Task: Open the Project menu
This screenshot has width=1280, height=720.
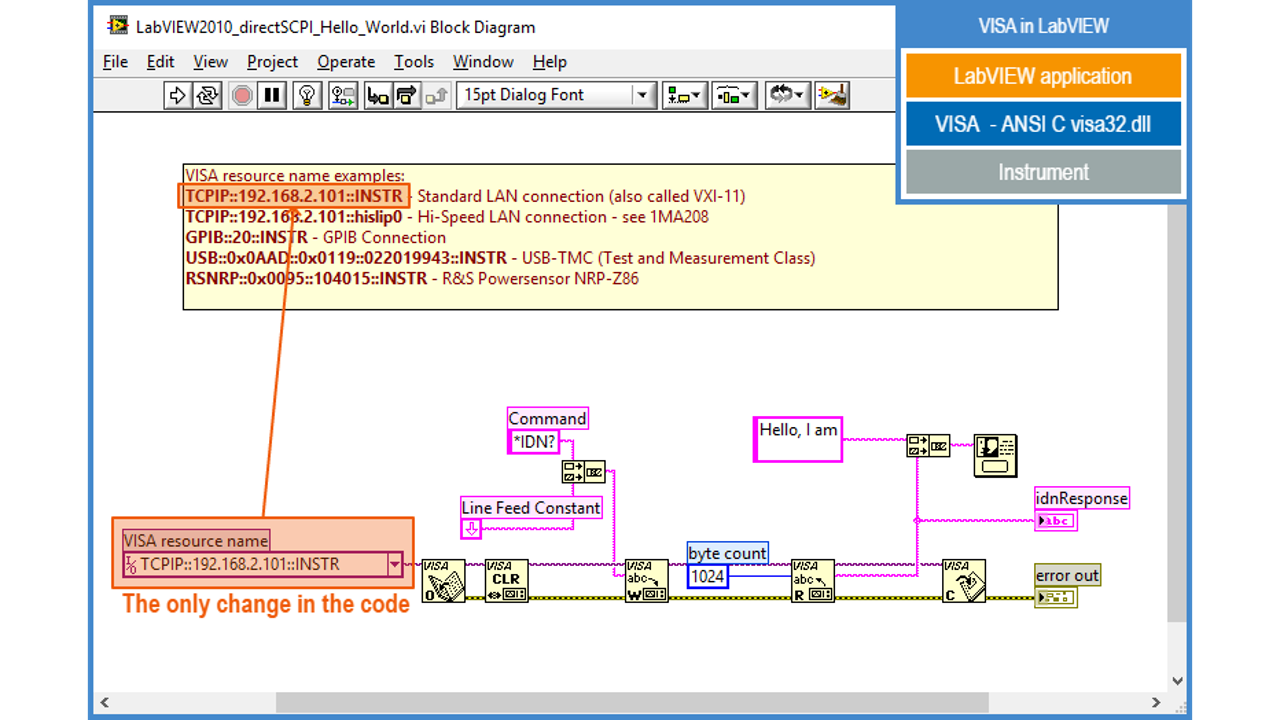Action: [272, 62]
